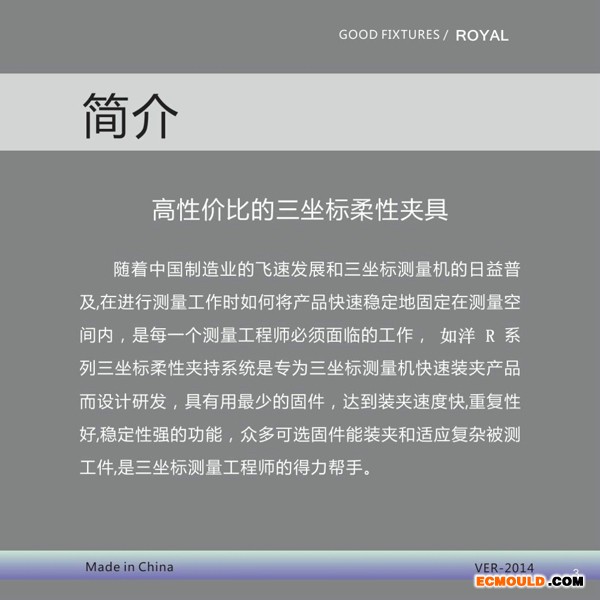Click the line starting '好,稳定性强的功能'

click(300, 434)
